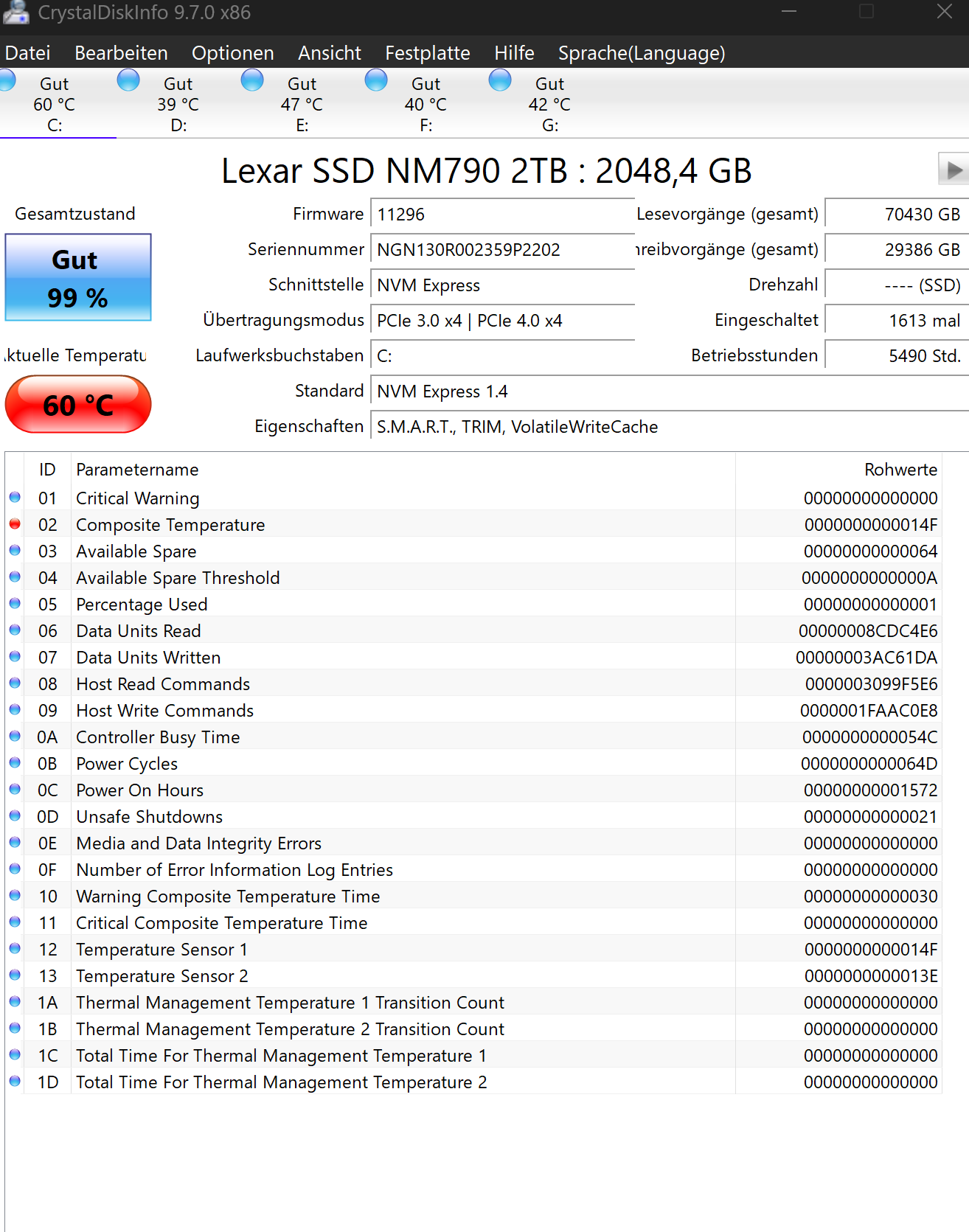
Task: Select Critical Composite Temperature Time row
Action: pos(473,922)
